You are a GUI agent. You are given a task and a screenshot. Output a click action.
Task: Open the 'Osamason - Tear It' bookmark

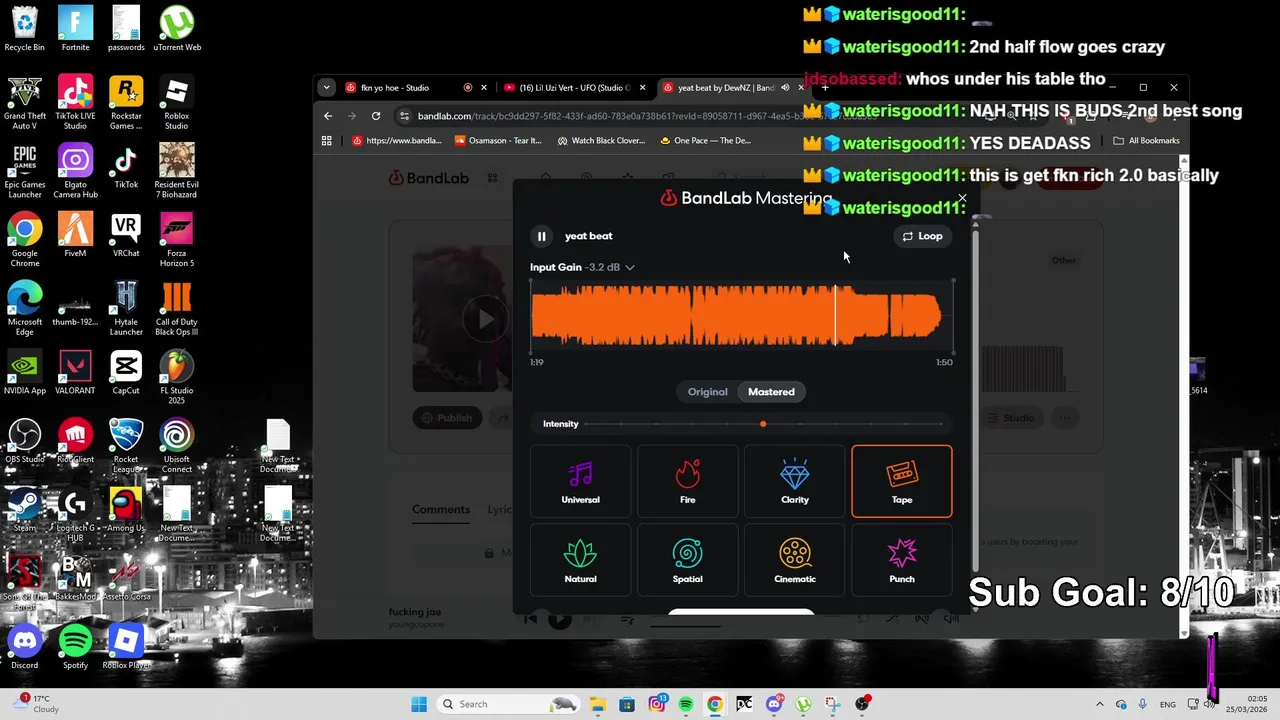coord(498,141)
